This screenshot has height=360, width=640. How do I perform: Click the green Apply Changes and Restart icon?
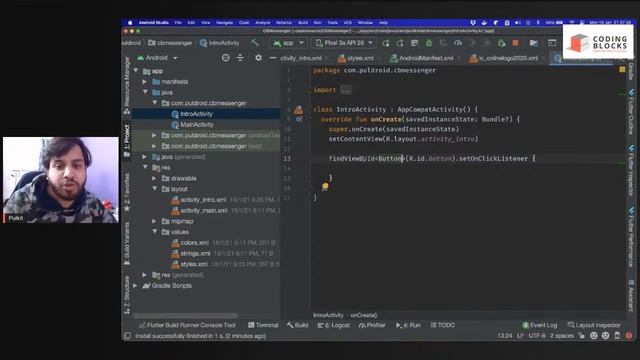(386, 43)
